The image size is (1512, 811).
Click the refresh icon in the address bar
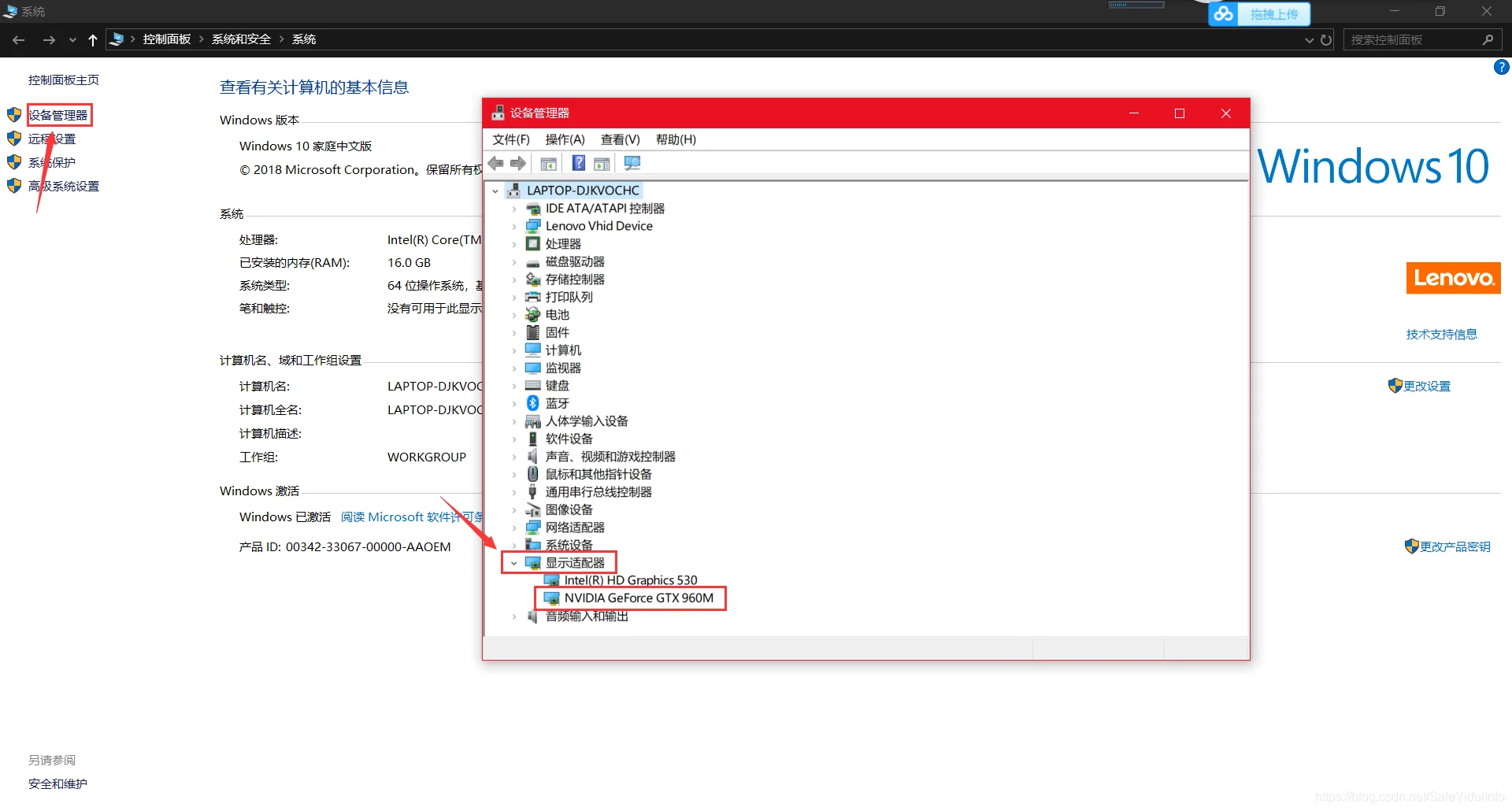(x=1326, y=39)
